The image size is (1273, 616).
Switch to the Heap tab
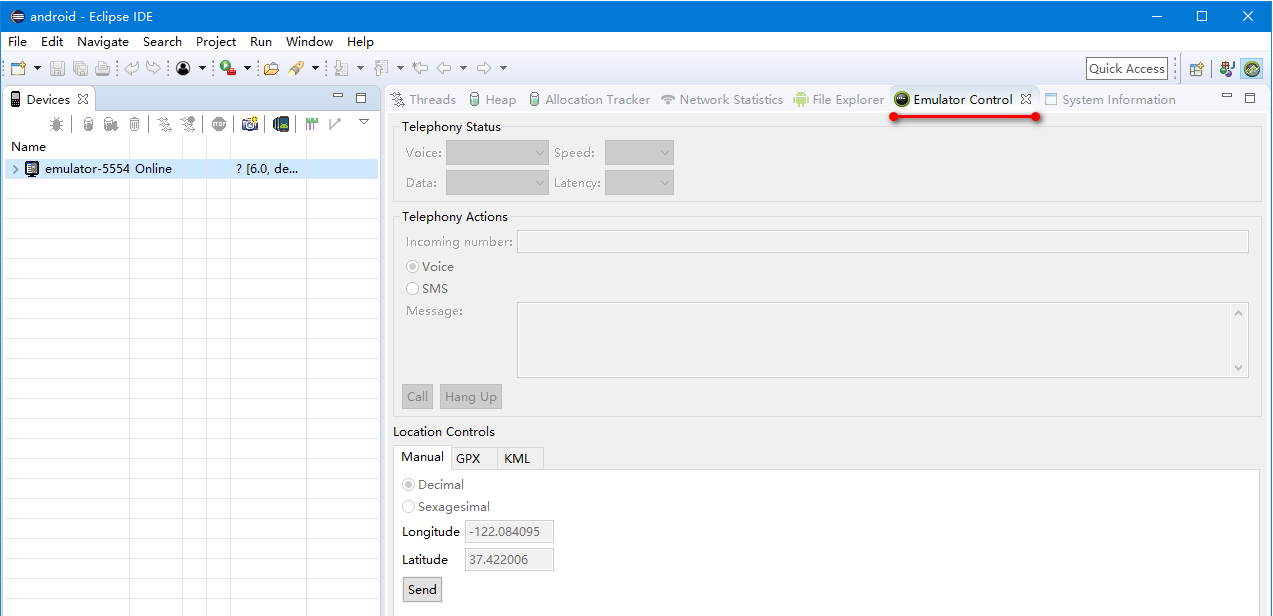[491, 100]
